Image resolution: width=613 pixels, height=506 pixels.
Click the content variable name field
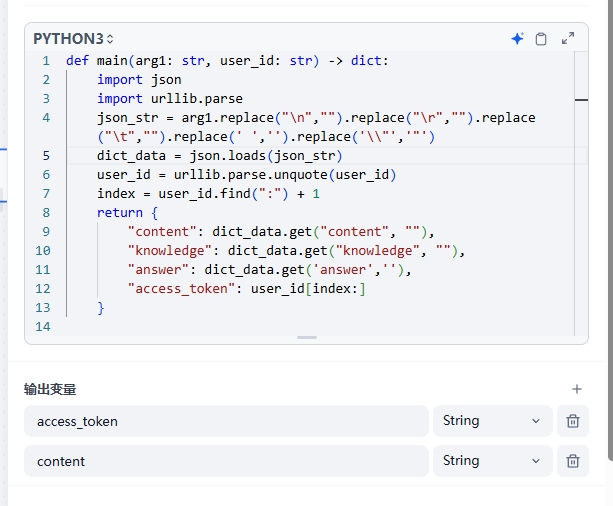point(226,461)
